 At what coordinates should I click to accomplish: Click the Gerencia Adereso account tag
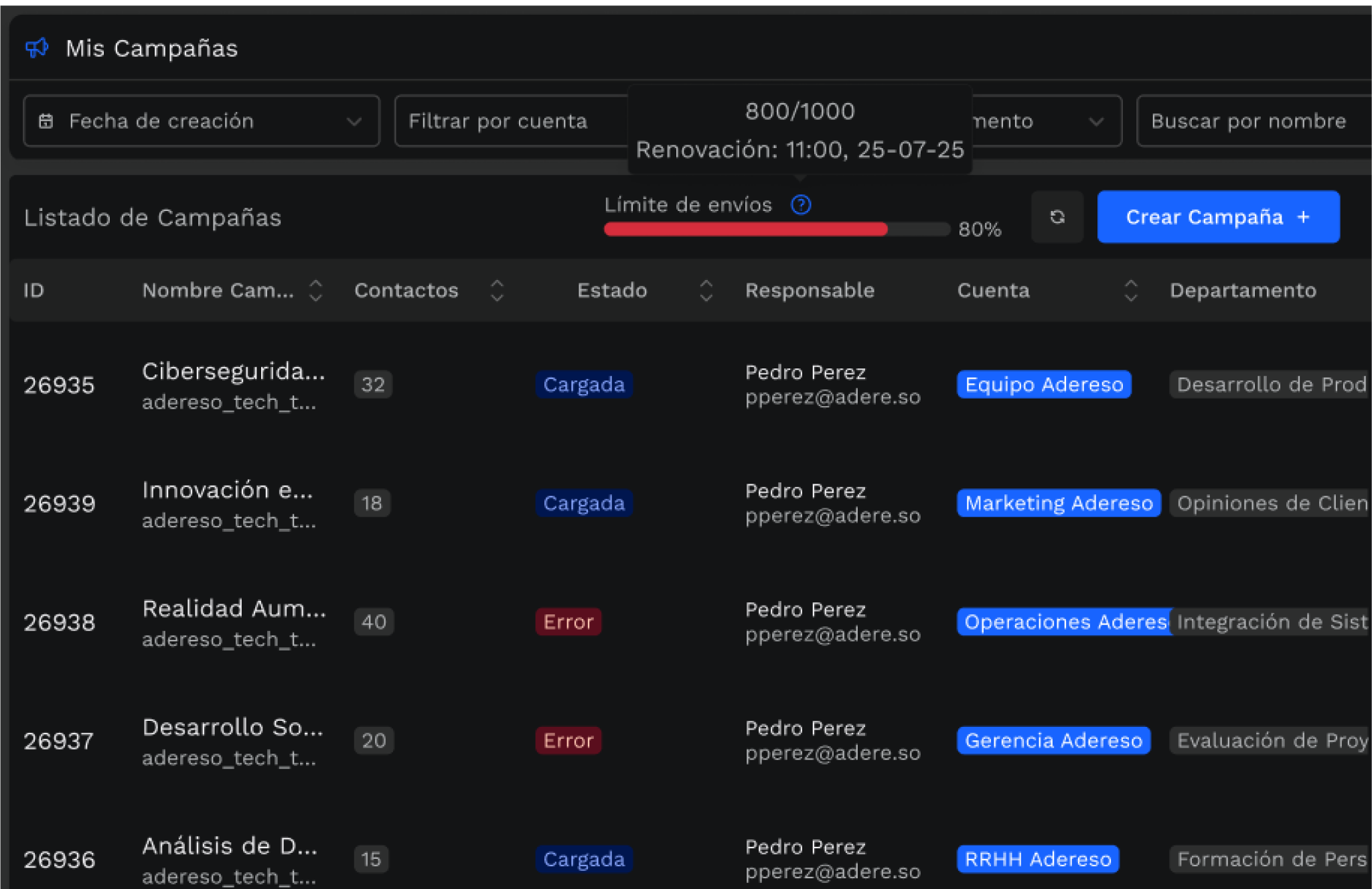click(1053, 740)
